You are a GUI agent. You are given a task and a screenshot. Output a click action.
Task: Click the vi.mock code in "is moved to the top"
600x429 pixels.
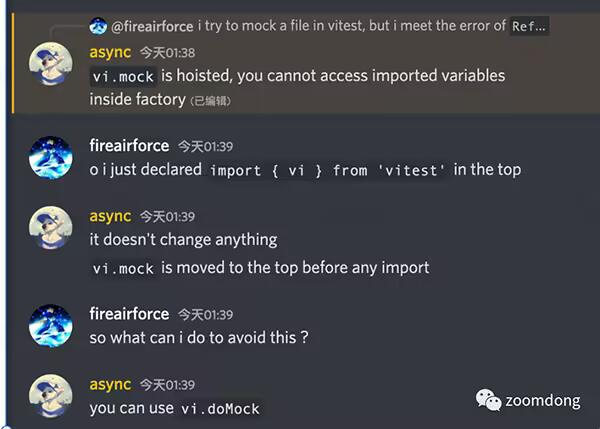tap(123, 268)
